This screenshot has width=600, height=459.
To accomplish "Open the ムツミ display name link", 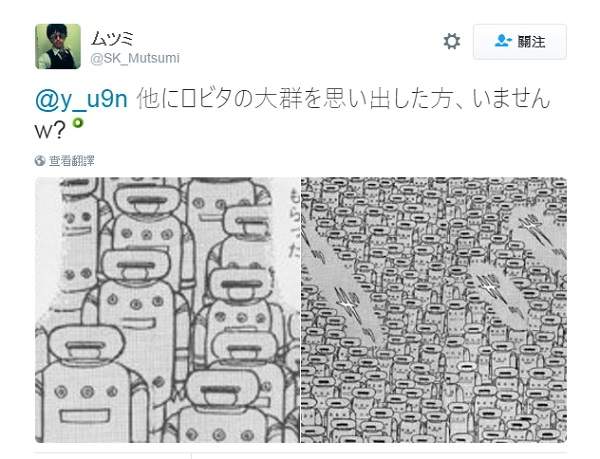I will [112, 39].
